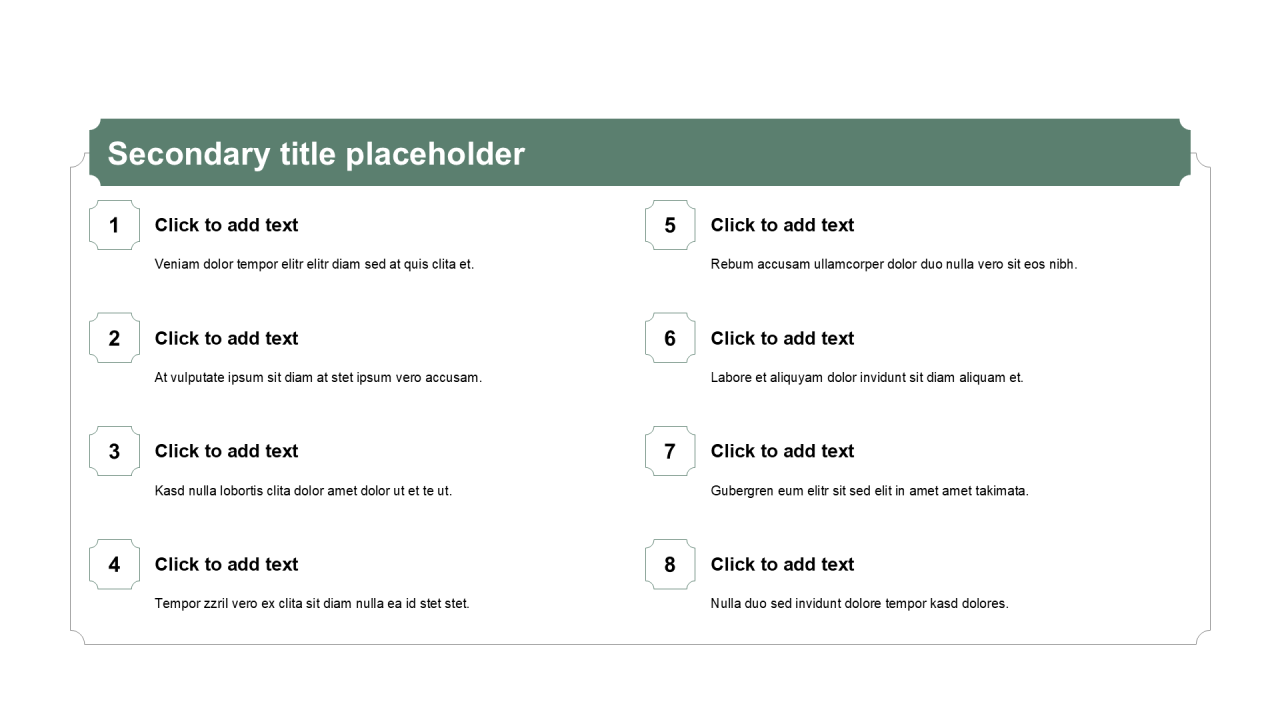Click the "Veniam dolor tempor" description text
The image size is (1280, 720).
pos(314,264)
